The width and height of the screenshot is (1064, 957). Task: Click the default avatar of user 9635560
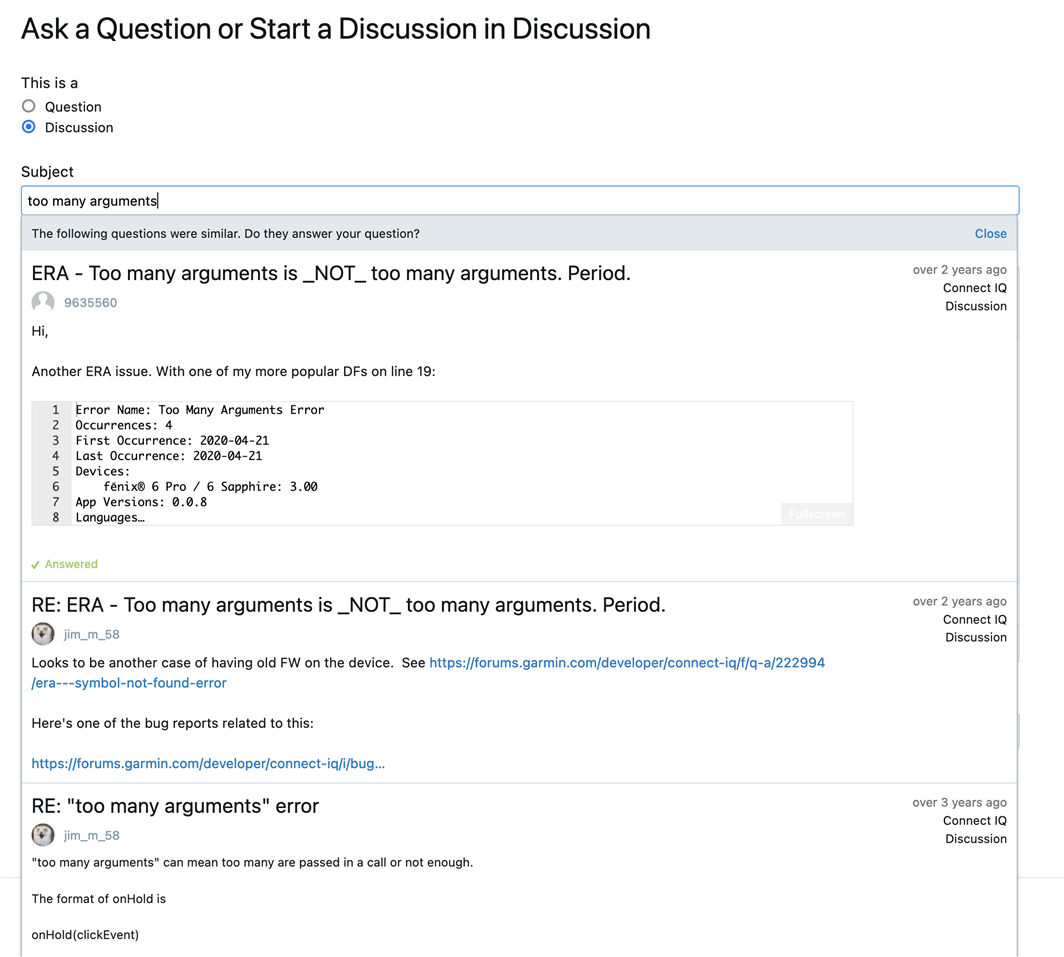pyautogui.click(x=43, y=302)
